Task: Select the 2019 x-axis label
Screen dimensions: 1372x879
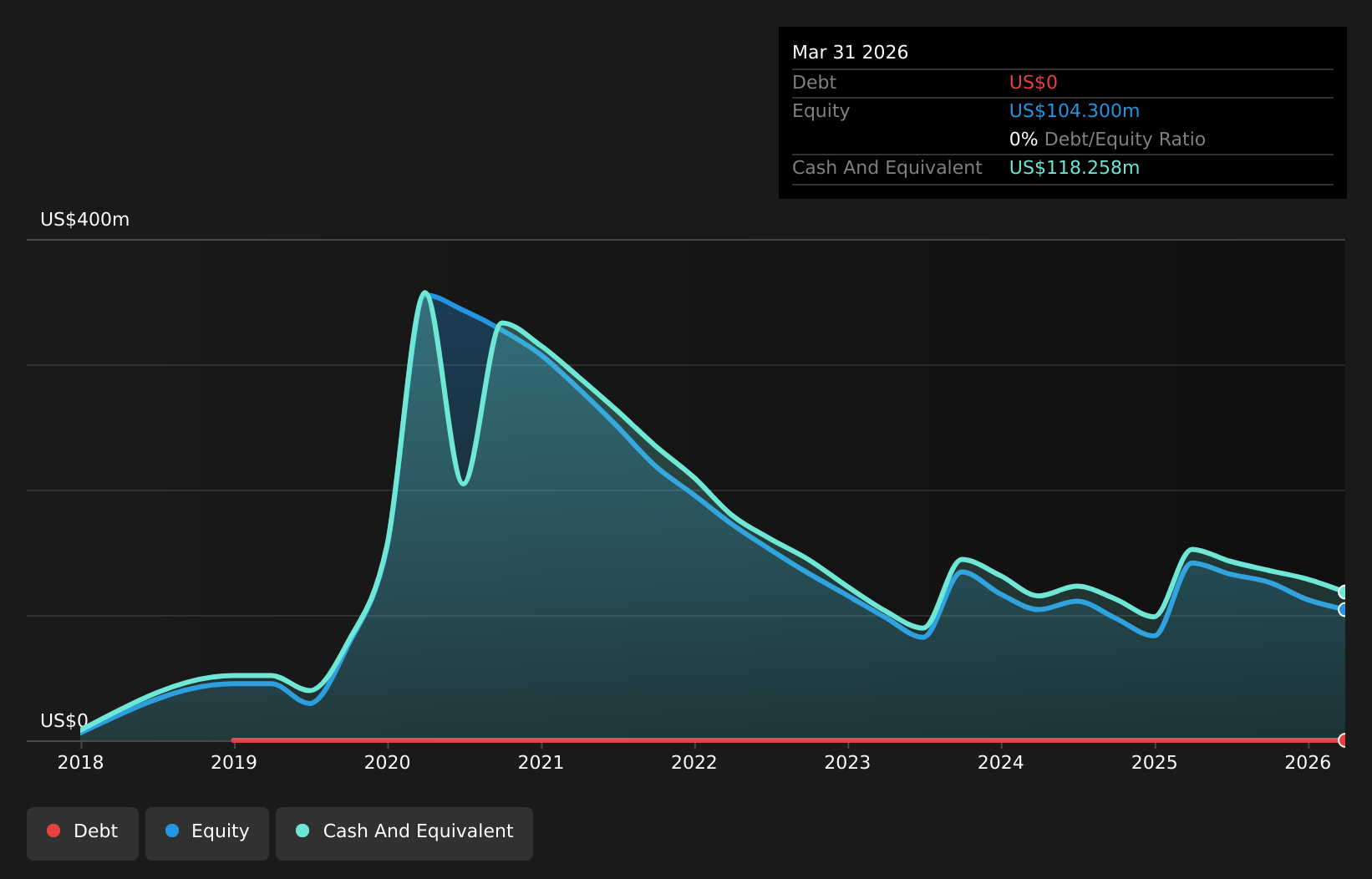Action: [234, 762]
